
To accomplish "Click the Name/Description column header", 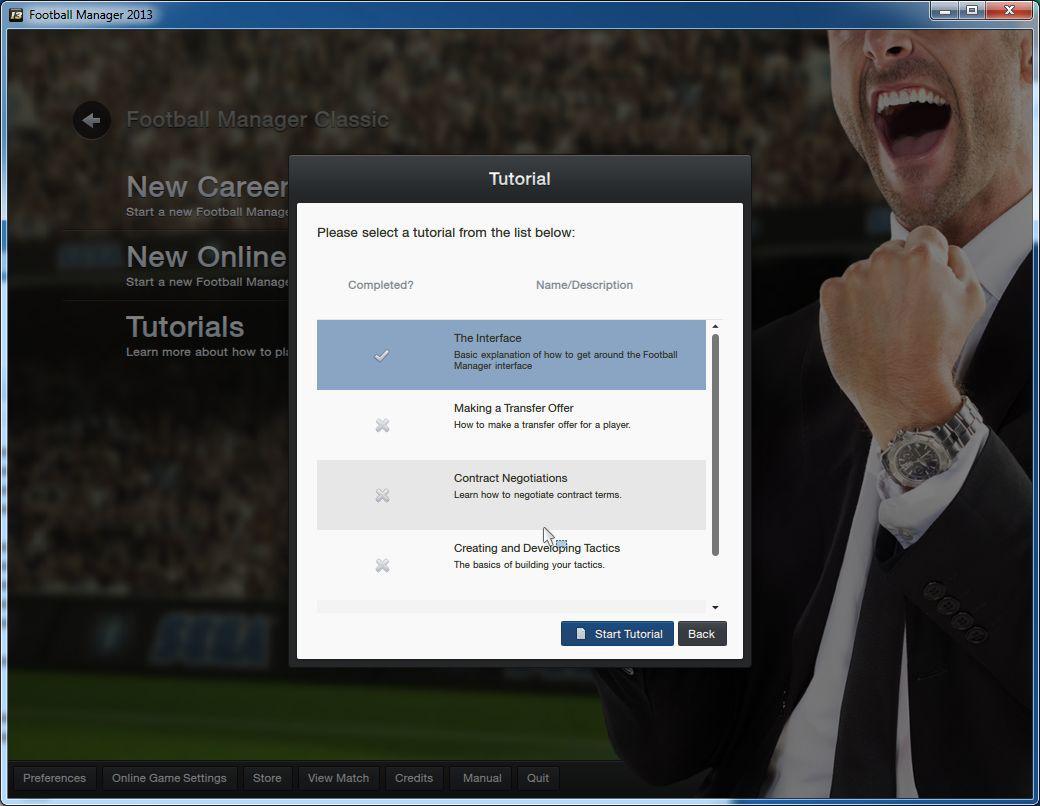I will pyautogui.click(x=584, y=285).
